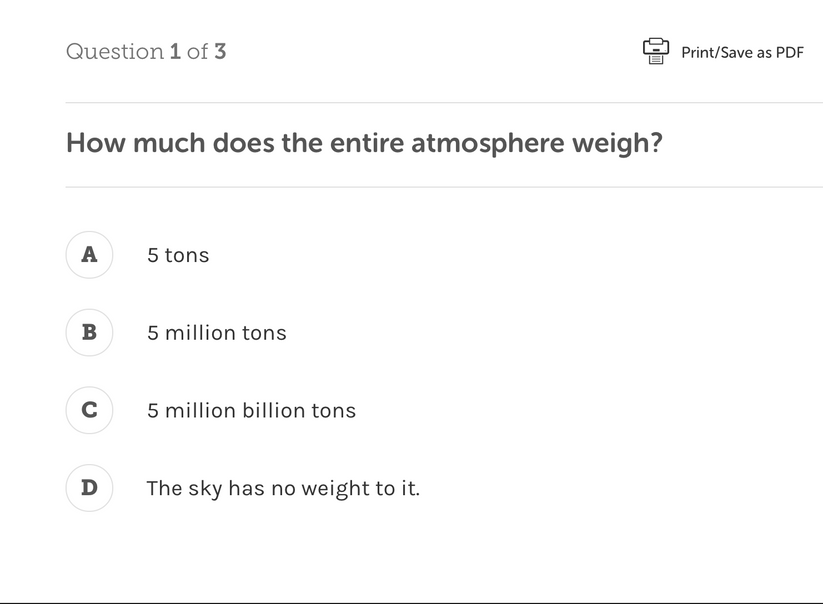Choose the "5 million billion tons" text
Viewport: 823px width, 604px height.
(251, 411)
